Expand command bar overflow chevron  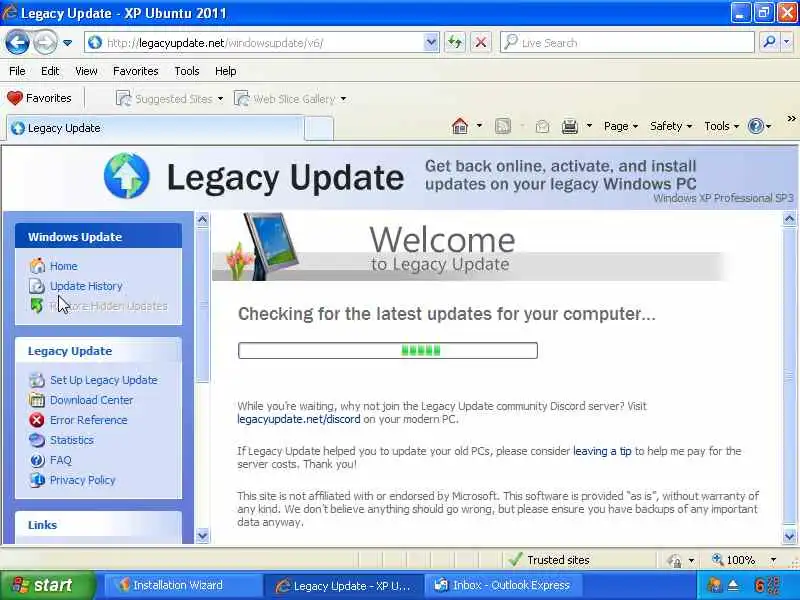coord(791,119)
